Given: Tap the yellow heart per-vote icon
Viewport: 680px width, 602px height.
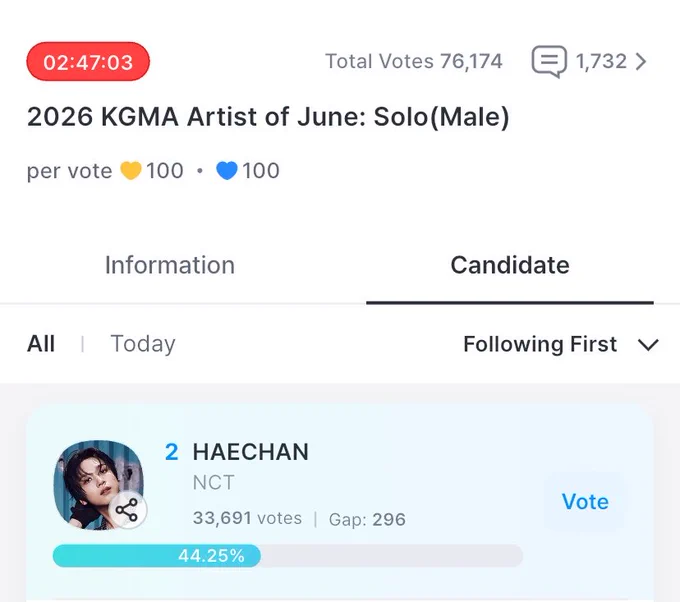Looking at the screenshot, I should (131, 170).
